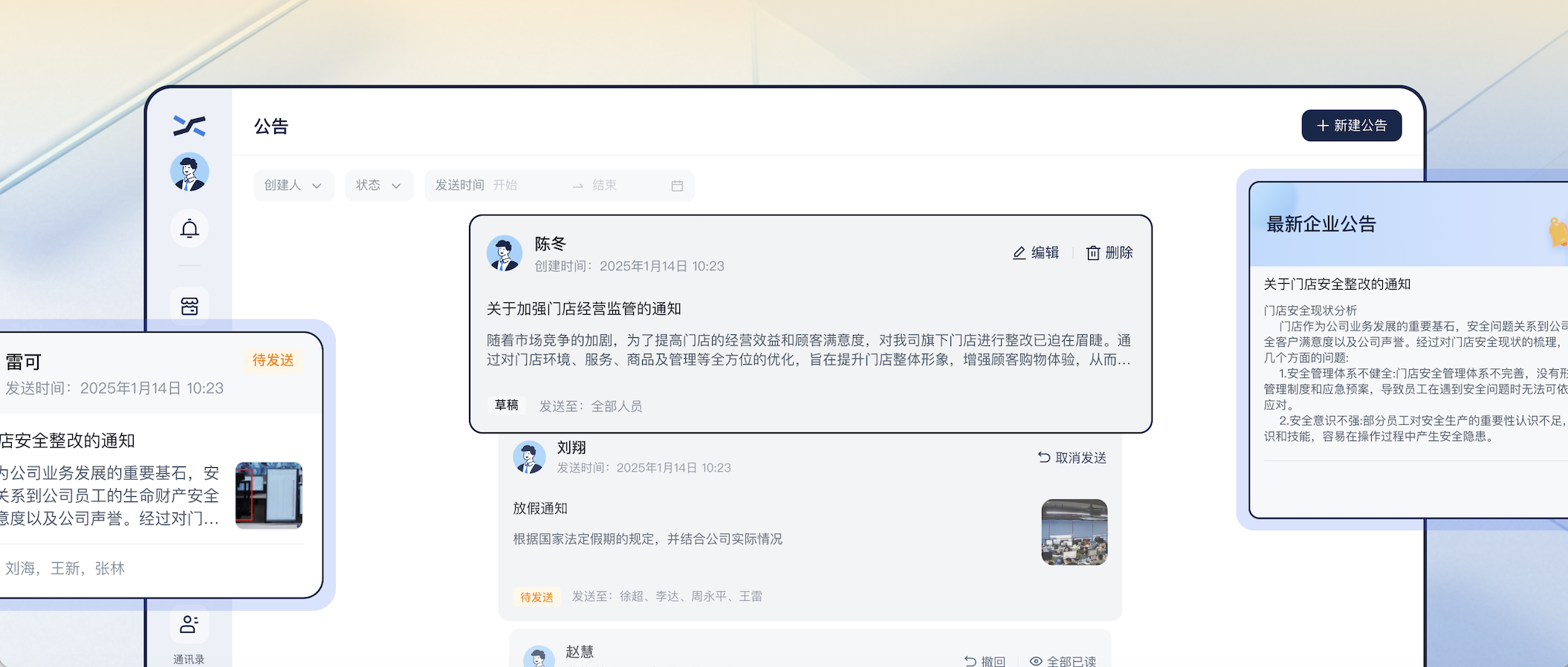Open the office photo thumbnail in 放假通知

[x=1075, y=532]
